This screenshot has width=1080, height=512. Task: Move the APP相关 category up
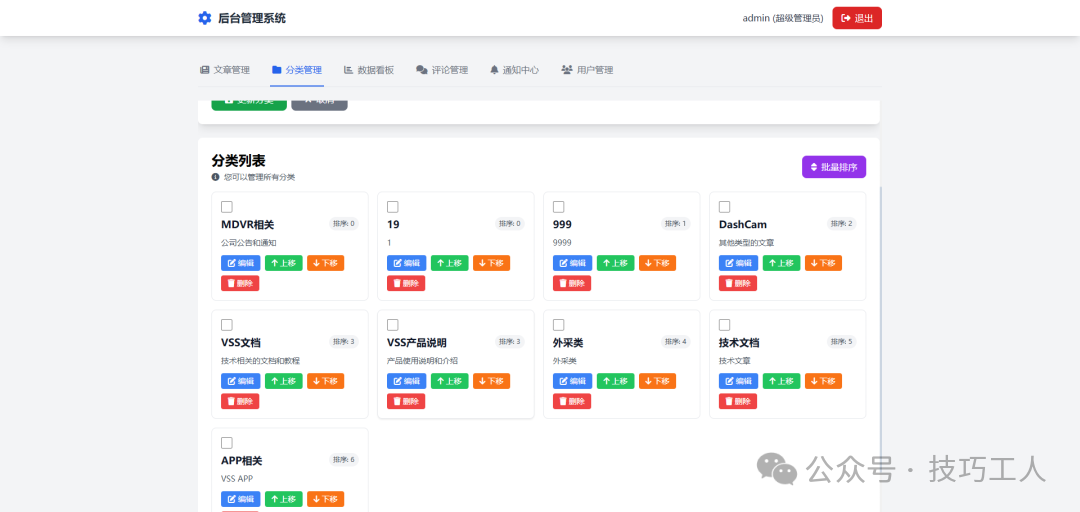coord(284,499)
